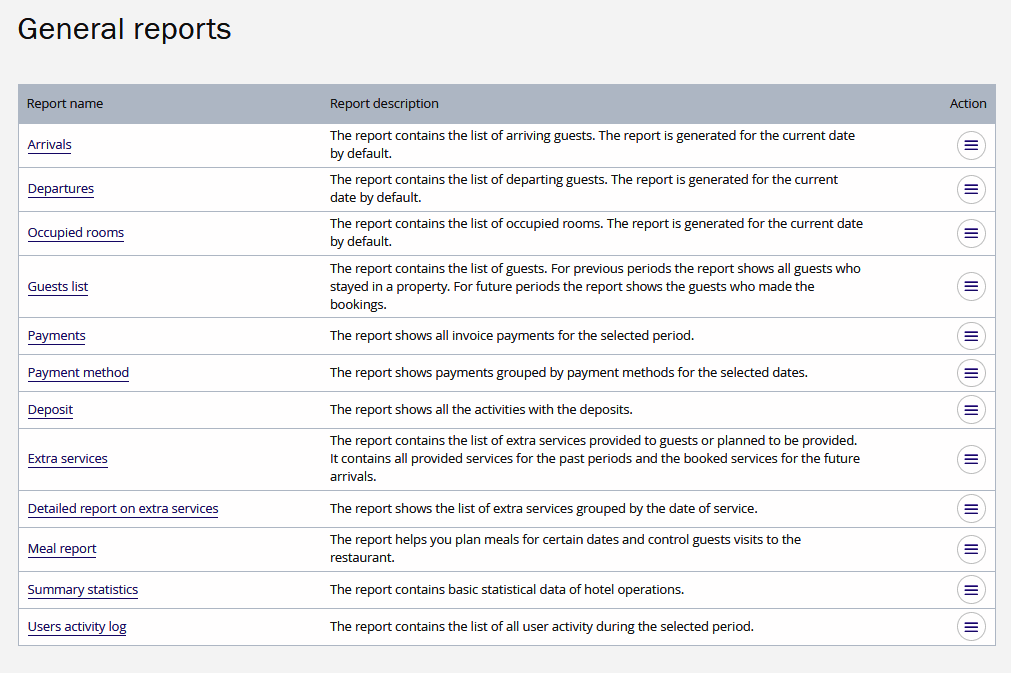This screenshot has height=673, width=1011.
Task: Open the Extra services action menu icon
Action: (x=970, y=459)
